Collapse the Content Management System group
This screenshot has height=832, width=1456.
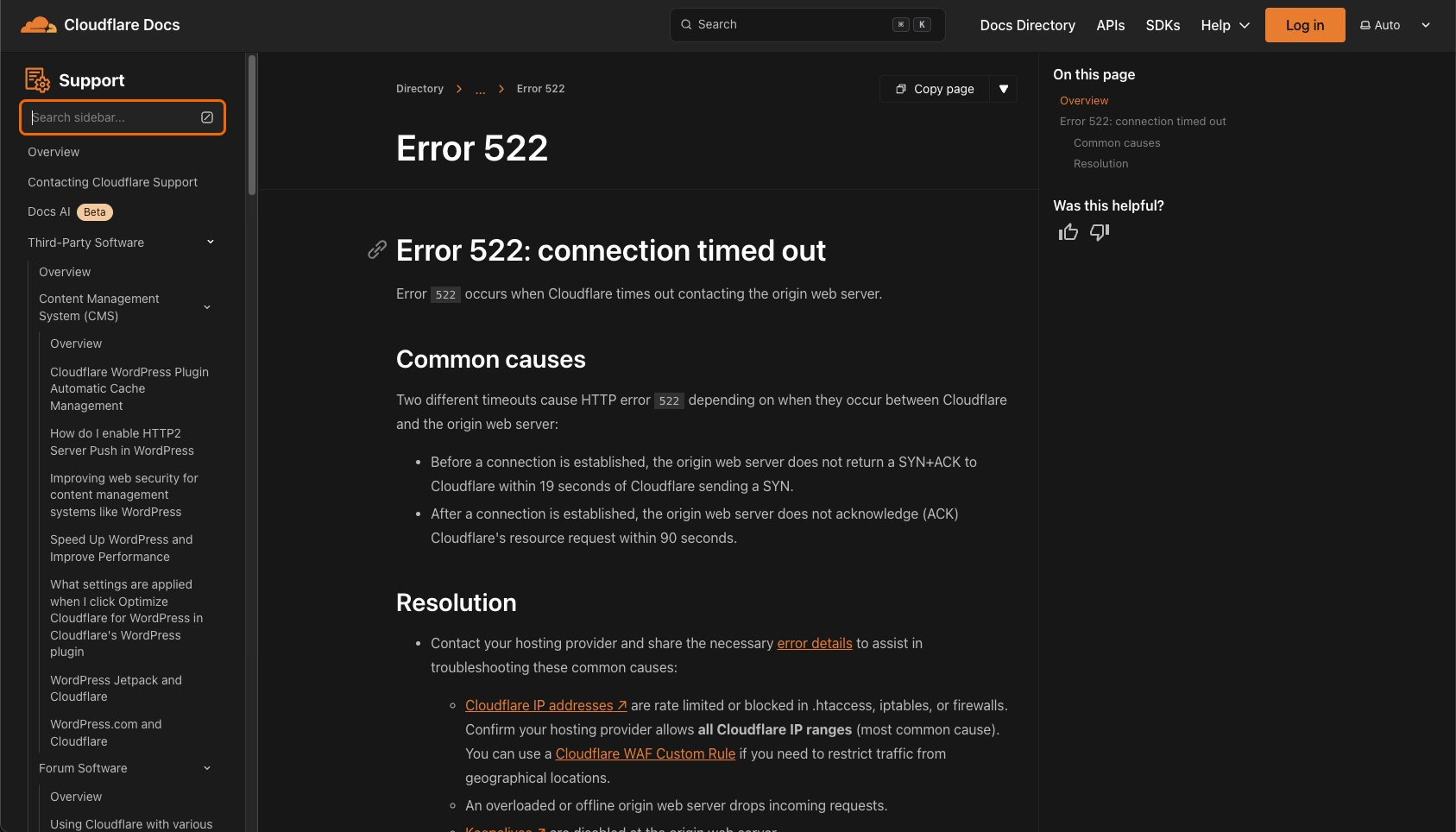pos(207,307)
